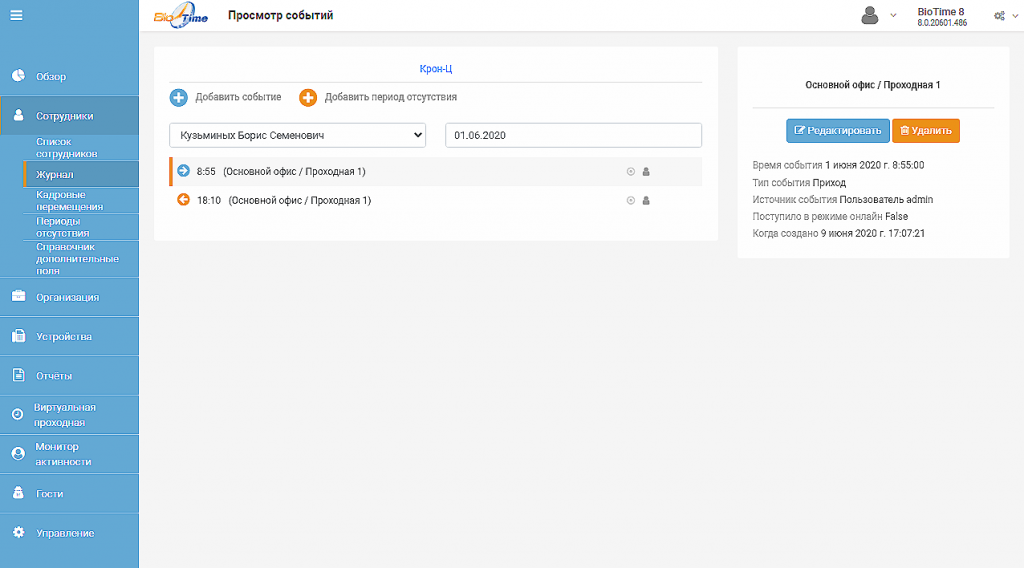Expand the chevron next to user avatar
This screenshot has height=568, width=1024.
click(x=893, y=16)
